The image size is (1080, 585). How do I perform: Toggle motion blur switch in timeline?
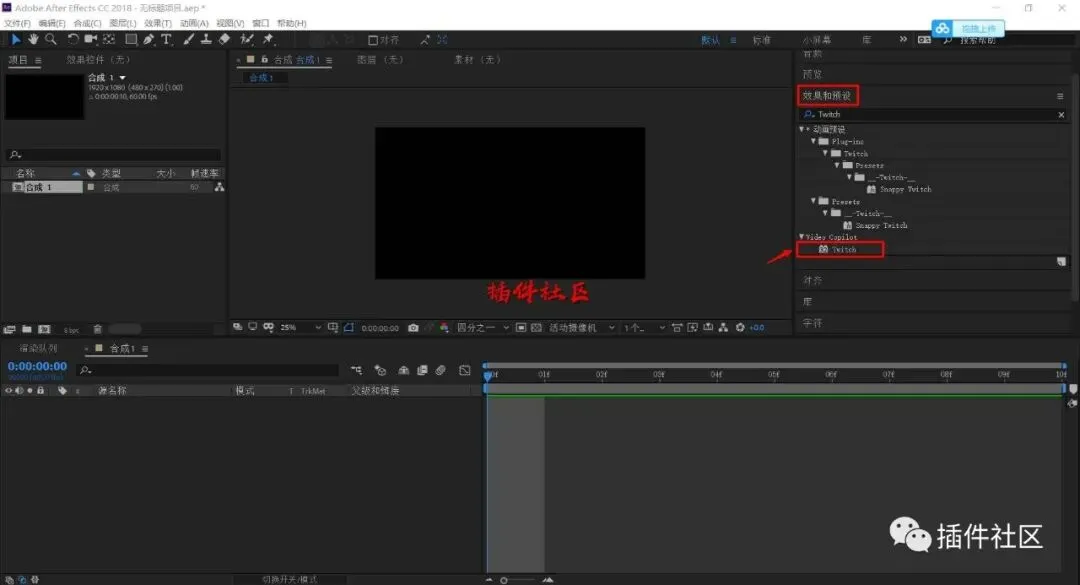click(x=441, y=370)
